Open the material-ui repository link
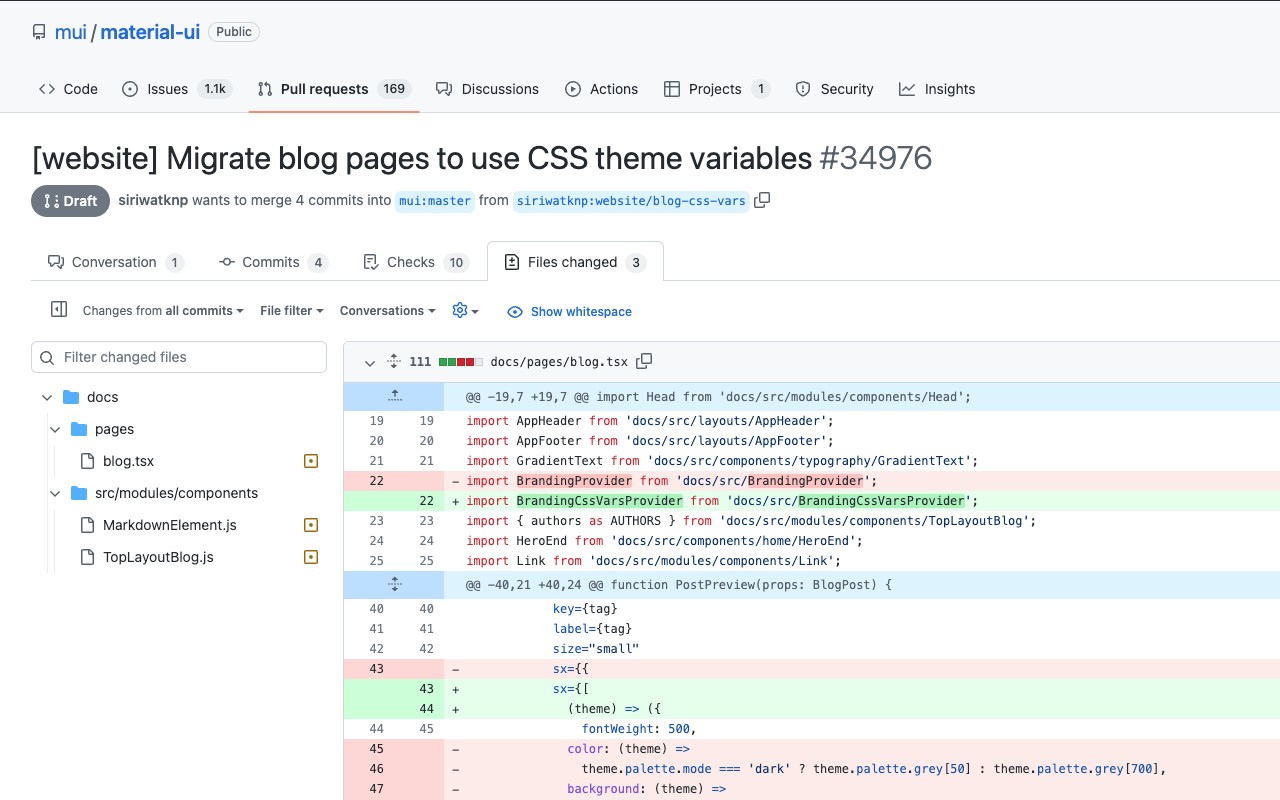 150,32
